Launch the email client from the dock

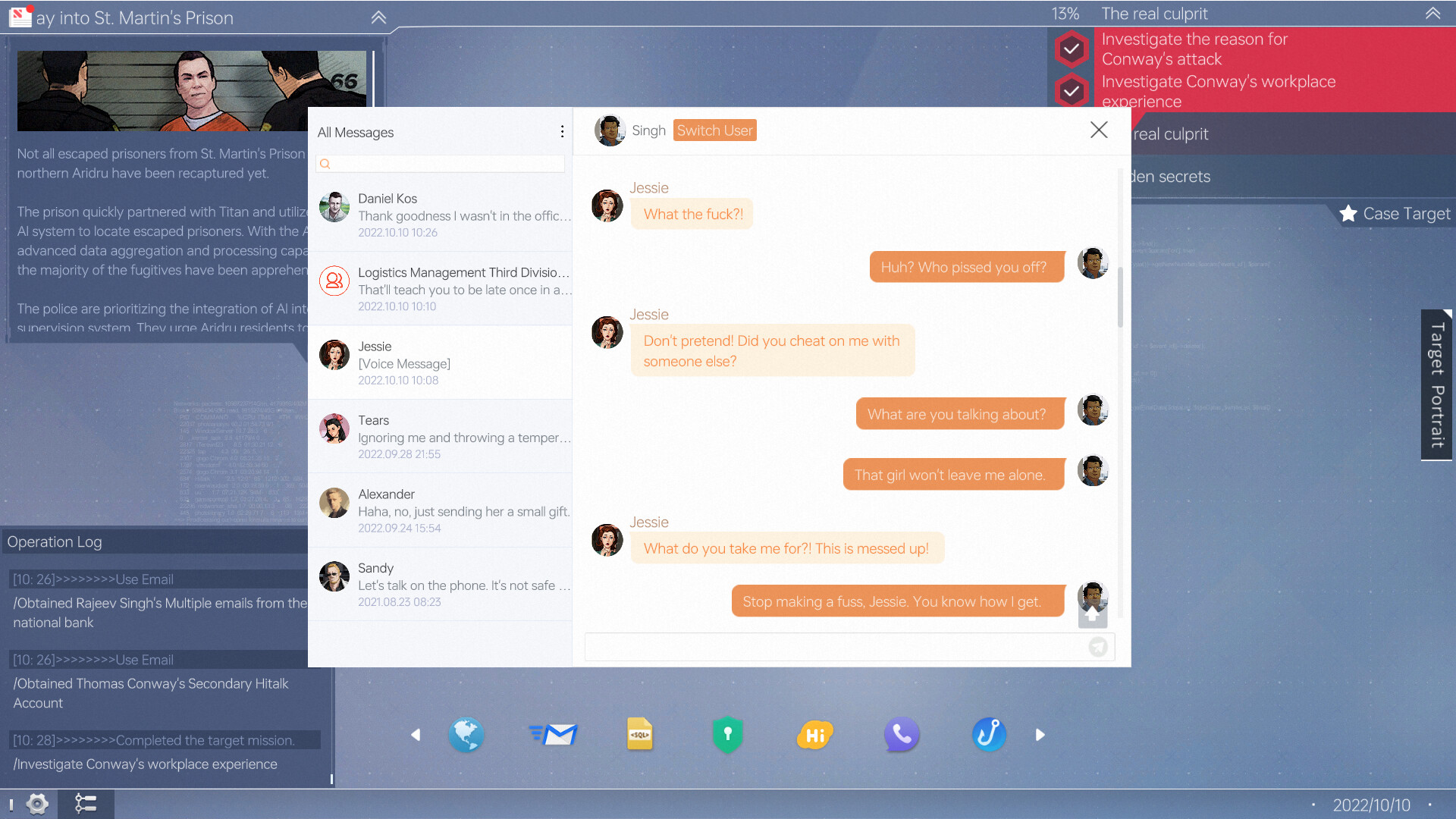[554, 734]
